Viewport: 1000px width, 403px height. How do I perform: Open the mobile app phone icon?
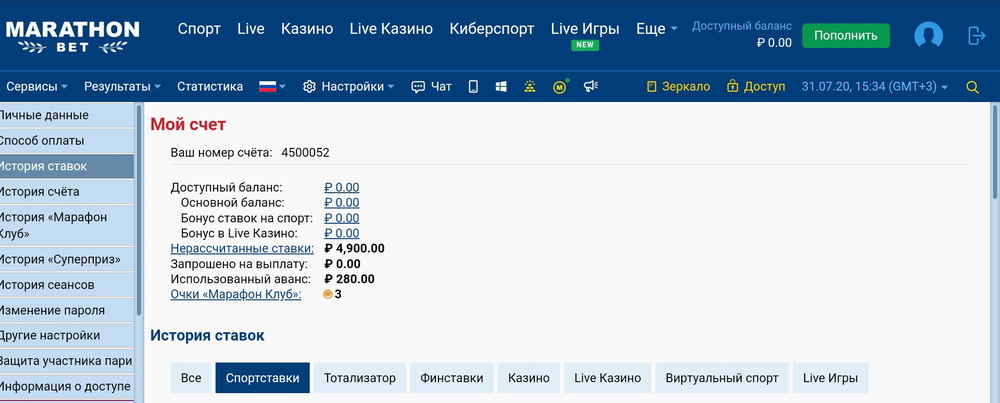coord(473,87)
